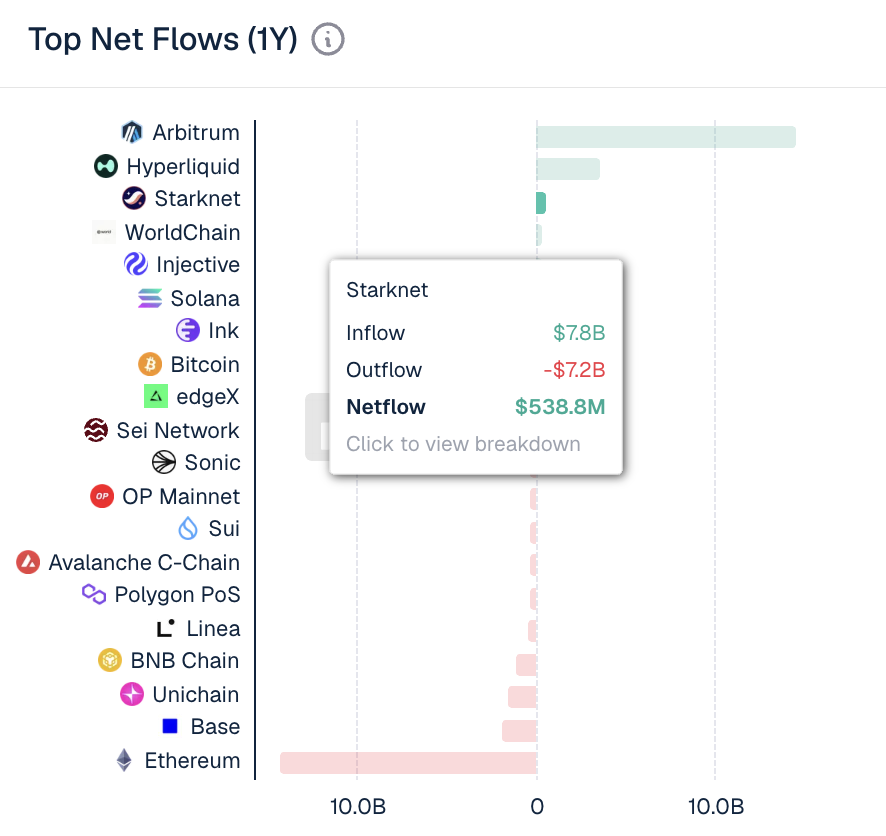Click the Injective chain logo

pos(136,264)
